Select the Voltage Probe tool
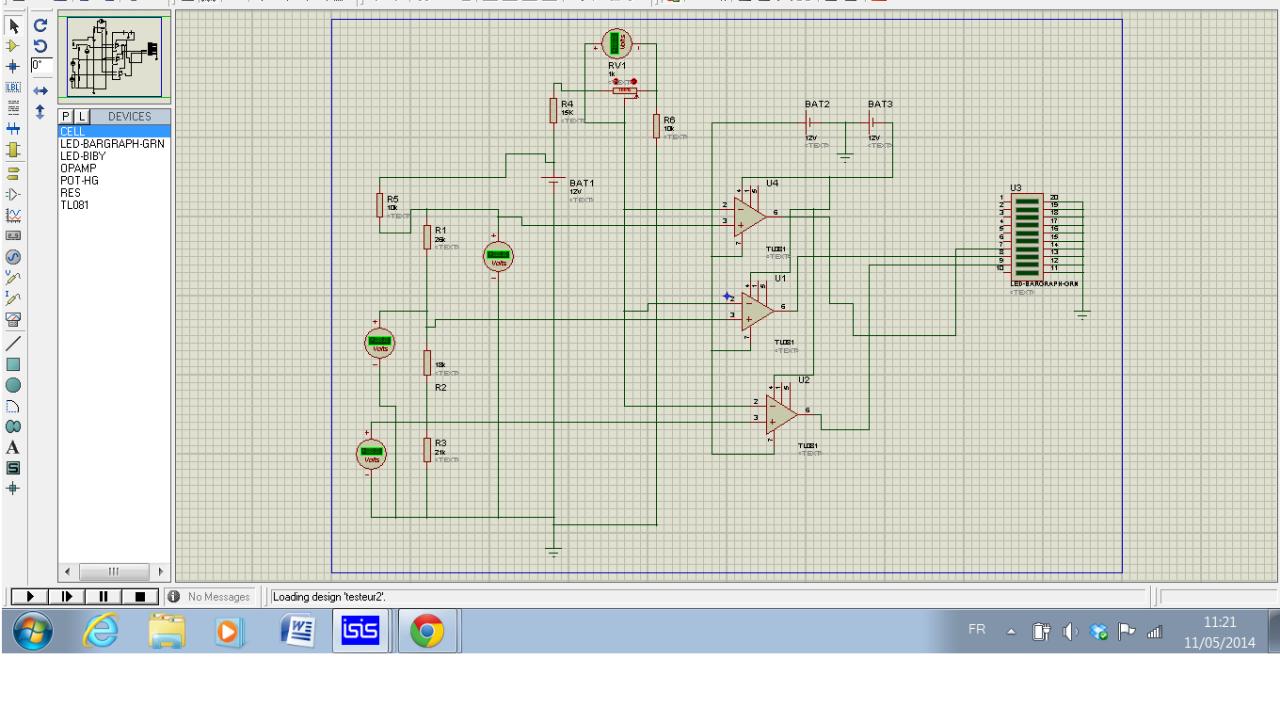 tap(14, 277)
